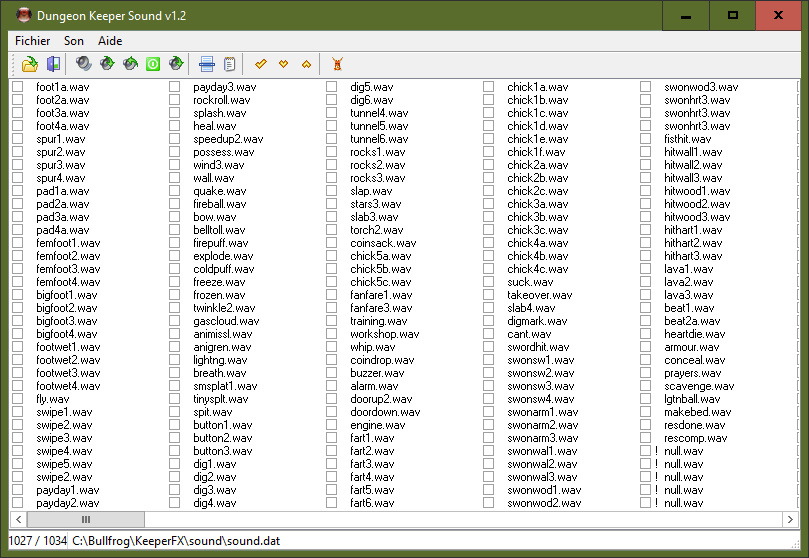Toggle the dig5.wav checkbox
The height and width of the screenshot is (558, 809).
tap(331, 87)
